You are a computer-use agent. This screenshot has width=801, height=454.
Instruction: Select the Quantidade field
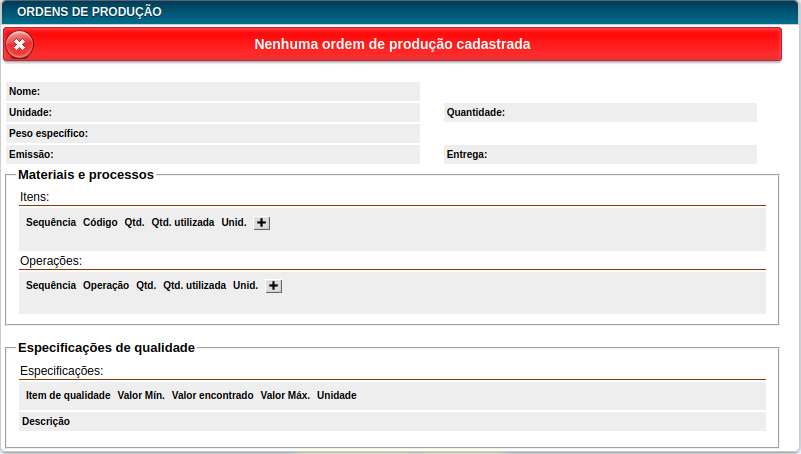(600, 112)
